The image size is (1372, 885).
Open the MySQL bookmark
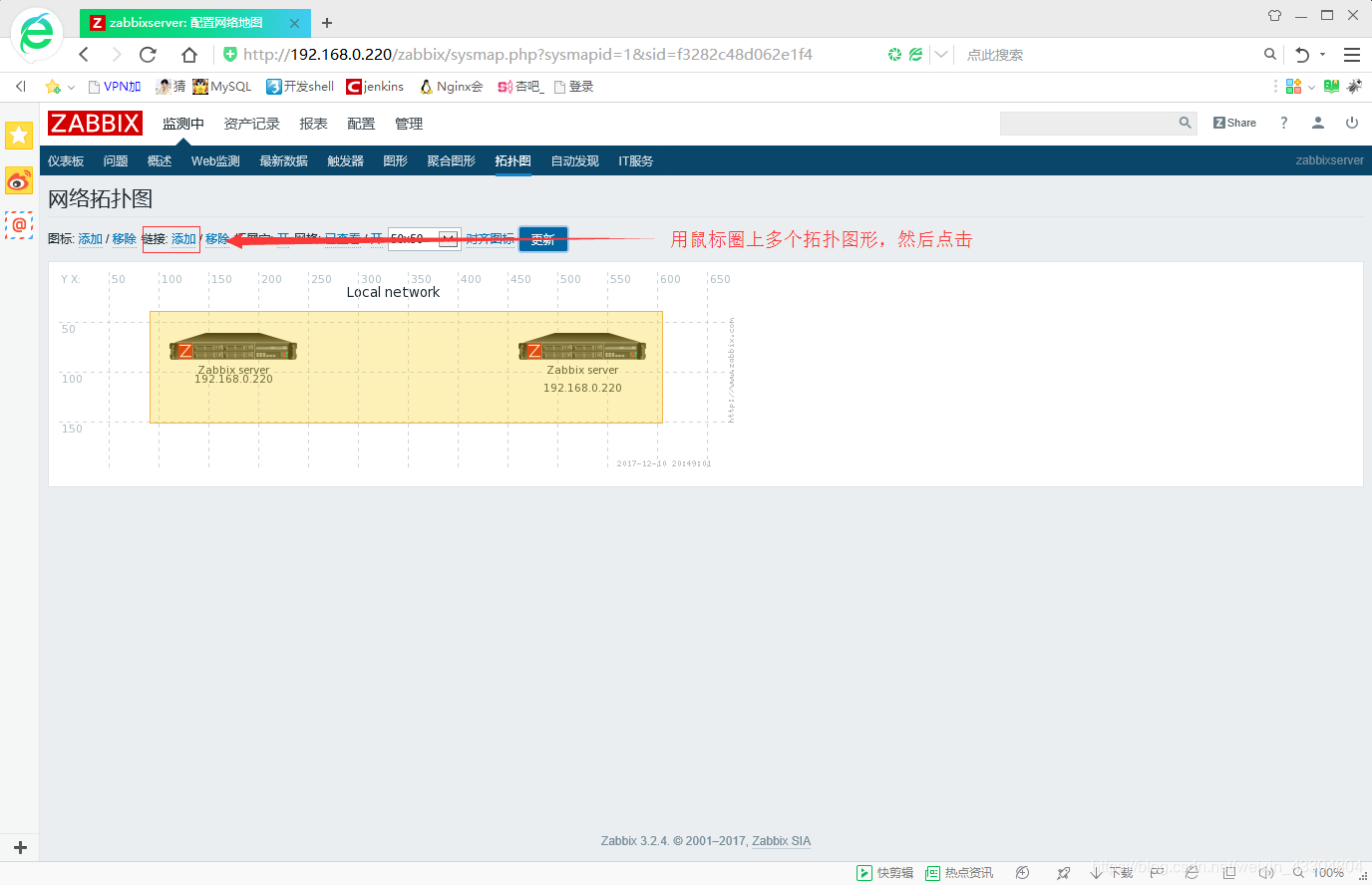click(222, 87)
